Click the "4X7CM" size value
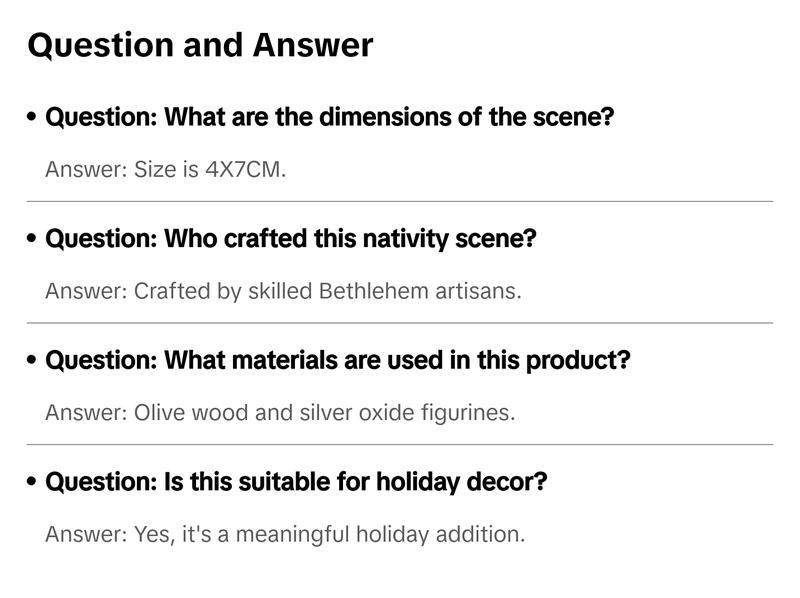This screenshot has height=598, width=800. point(243,169)
